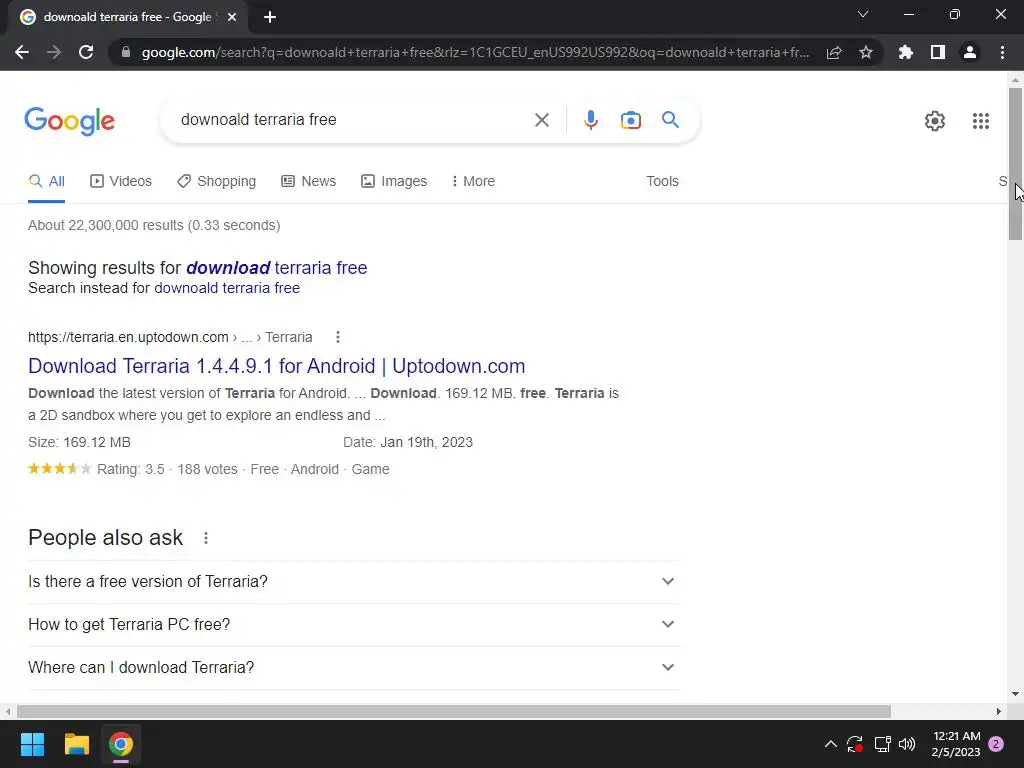This screenshot has width=1024, height=768.
Task: Share this page from address bar
Action: [x=834, y=52]
